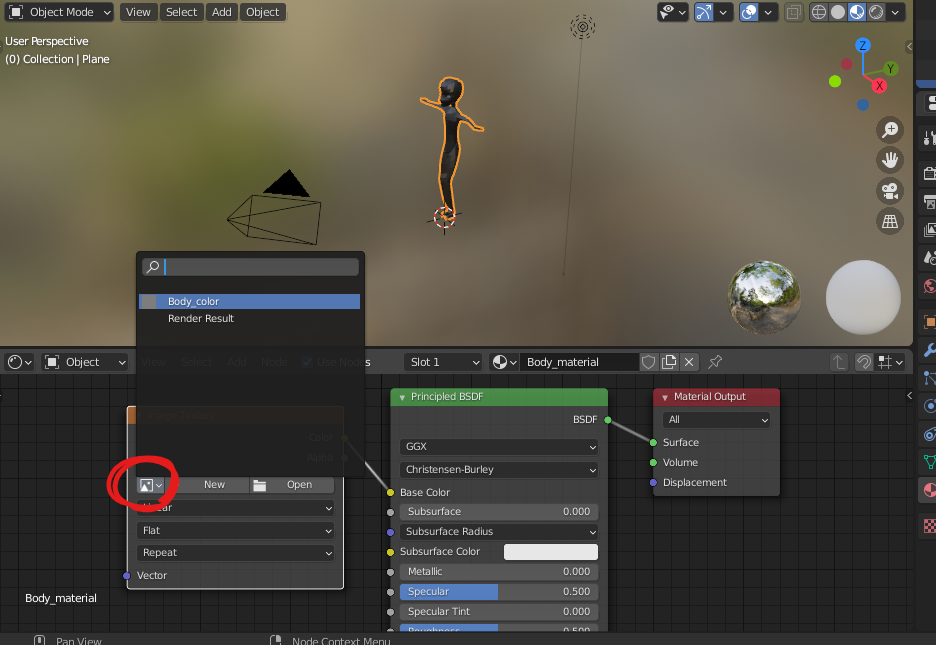Open the Object Mode dropdown
The image size is (936, 645).
point(59,12)
